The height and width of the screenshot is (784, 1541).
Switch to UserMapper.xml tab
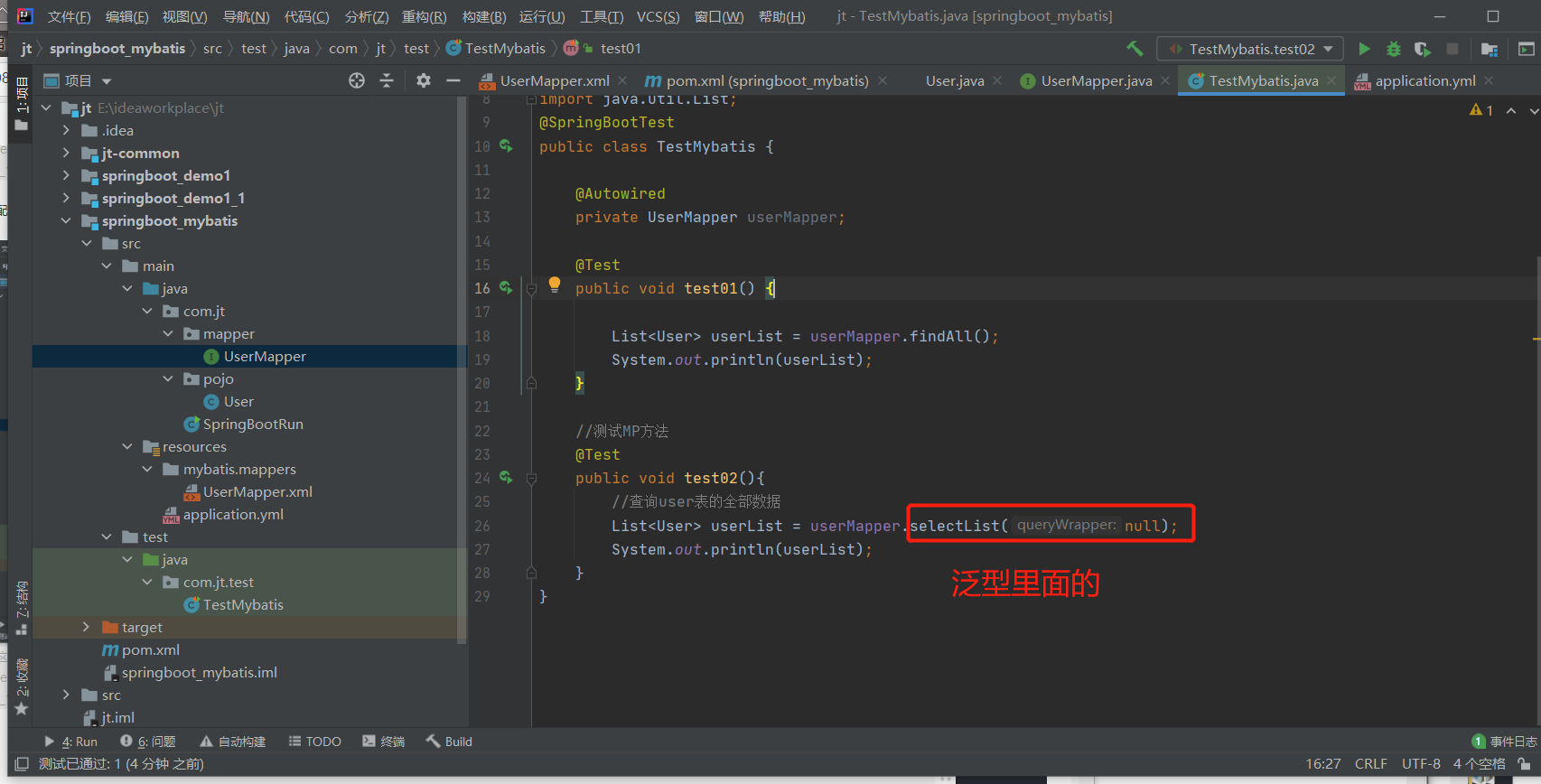click(x=555, y=81)
